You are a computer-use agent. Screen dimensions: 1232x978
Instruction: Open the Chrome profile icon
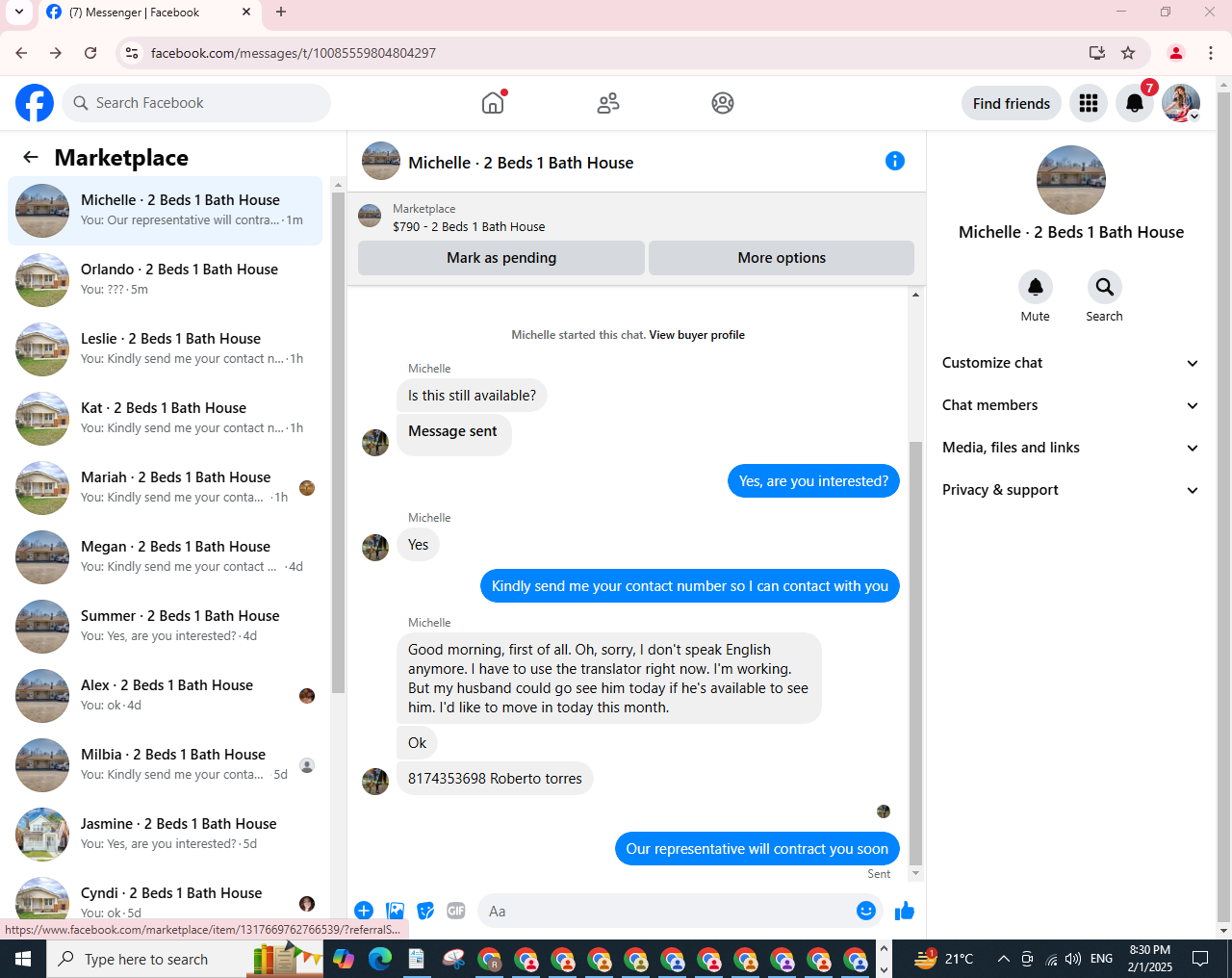coord(1176,53)
